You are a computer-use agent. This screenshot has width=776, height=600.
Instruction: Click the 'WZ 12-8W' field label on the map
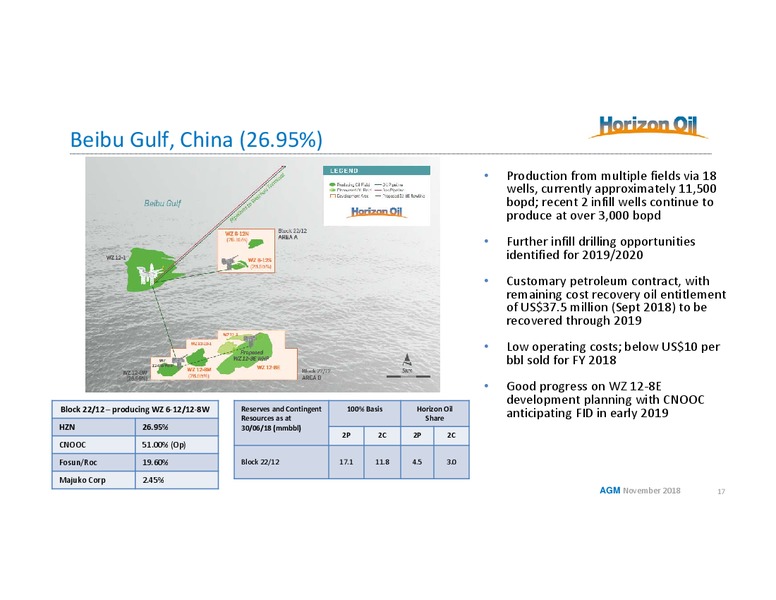135,375
